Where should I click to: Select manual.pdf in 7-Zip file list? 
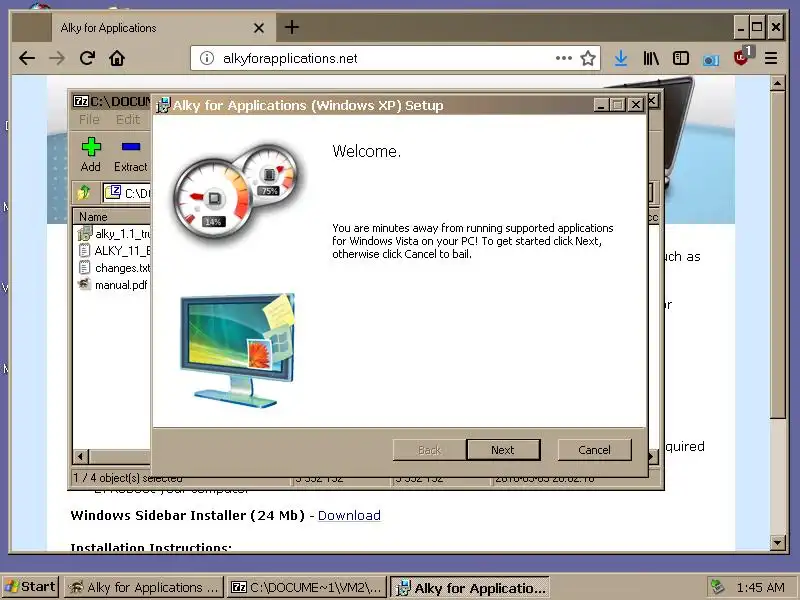(113, 285)
